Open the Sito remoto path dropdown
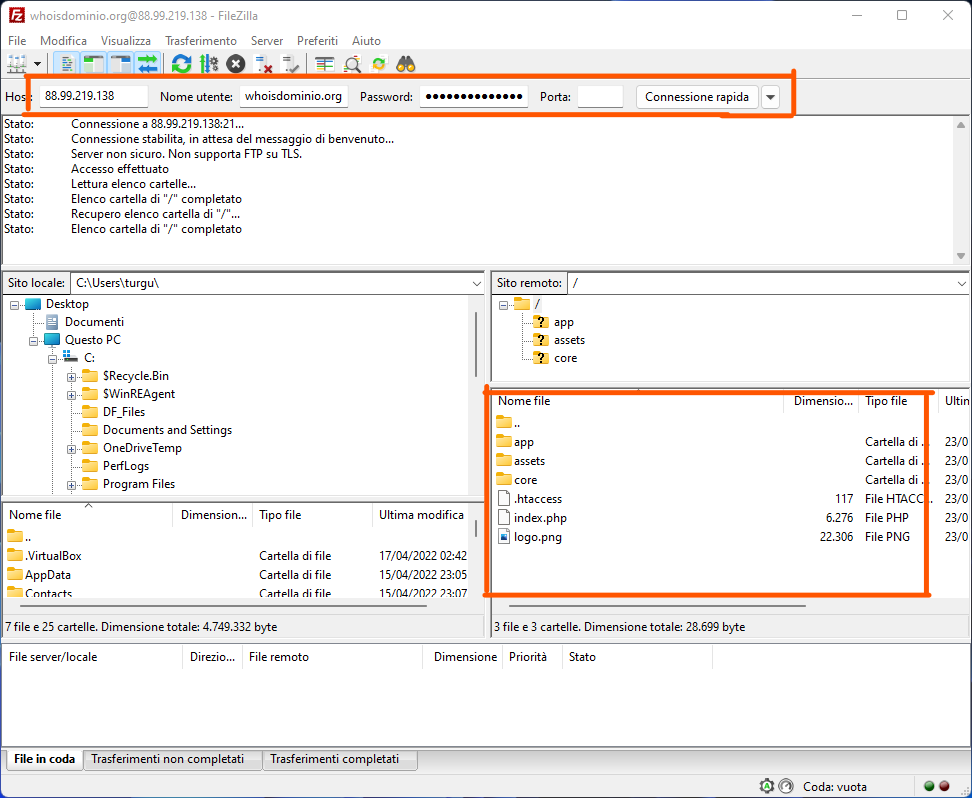972x798 pixels. (x=959, y=283)
